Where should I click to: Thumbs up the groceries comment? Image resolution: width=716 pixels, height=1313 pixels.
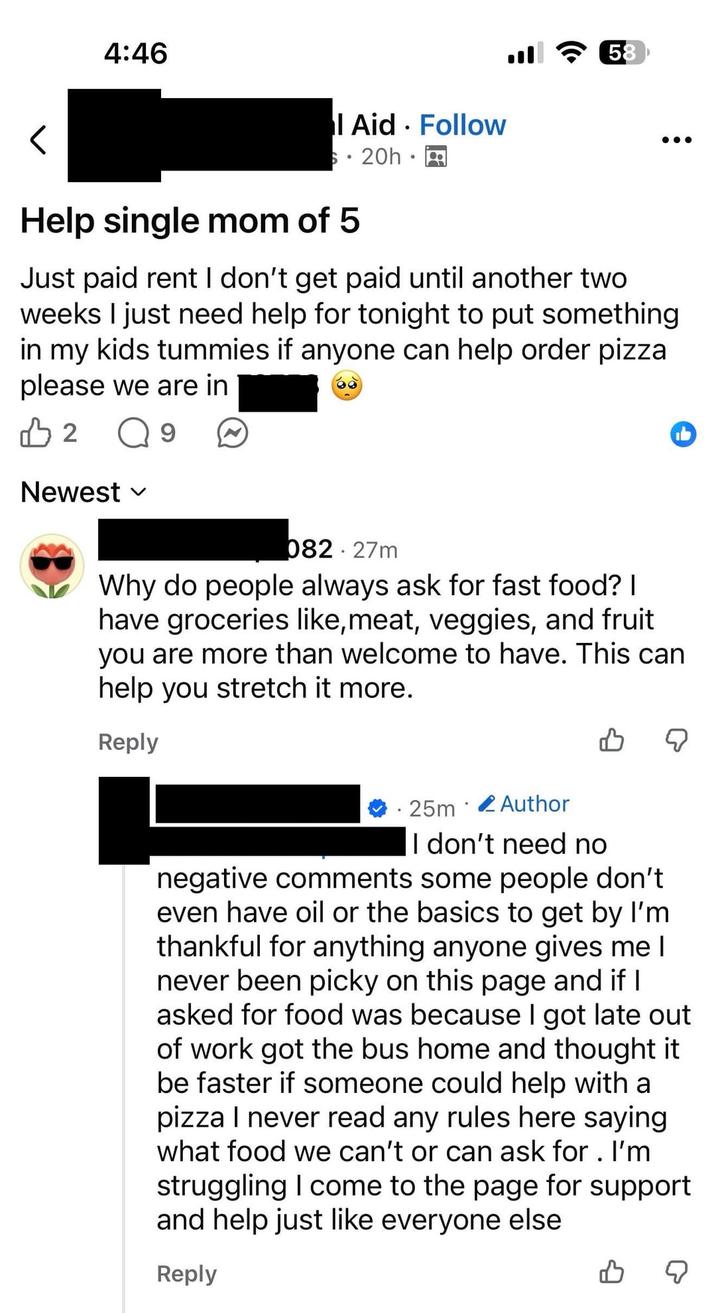point(610,741)
